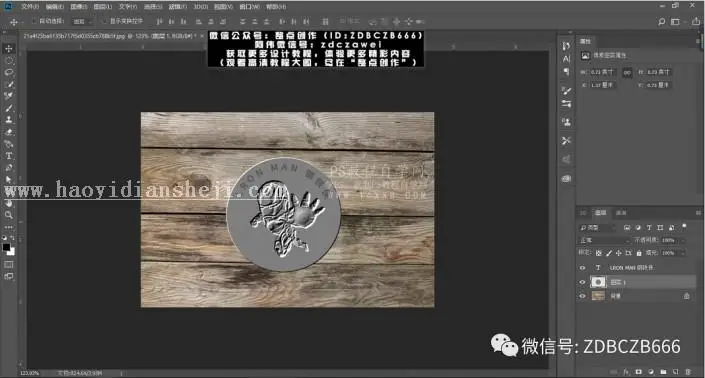Open the Properties panel flyout menu
Viewport: 705px width, 378px height.
698,41
